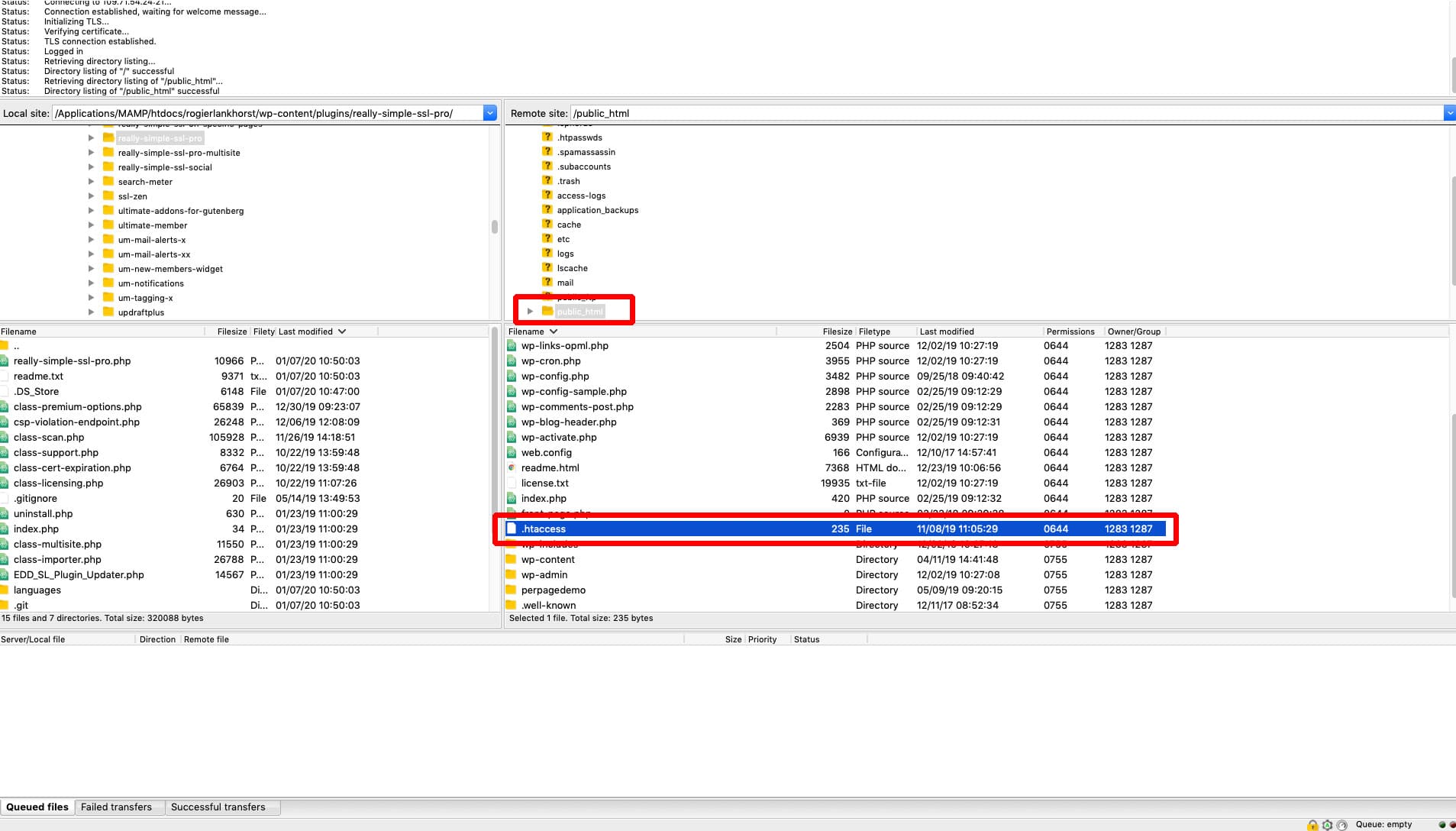Sort remote files by Last modified column
The height and width of the screenshot is (831, 1456).
(947, 331)
